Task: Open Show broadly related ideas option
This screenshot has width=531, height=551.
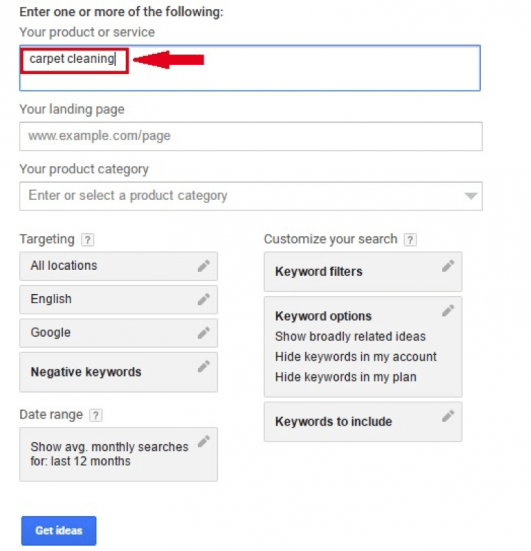Action: 350,337
